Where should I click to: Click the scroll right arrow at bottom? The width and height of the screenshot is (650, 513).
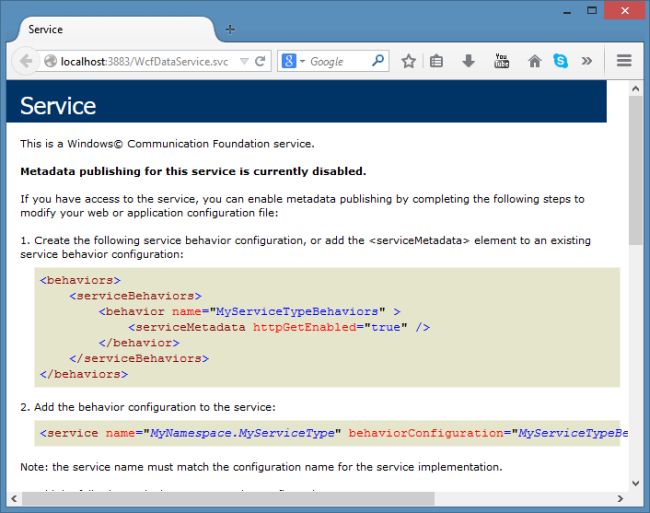click(620, 498)
